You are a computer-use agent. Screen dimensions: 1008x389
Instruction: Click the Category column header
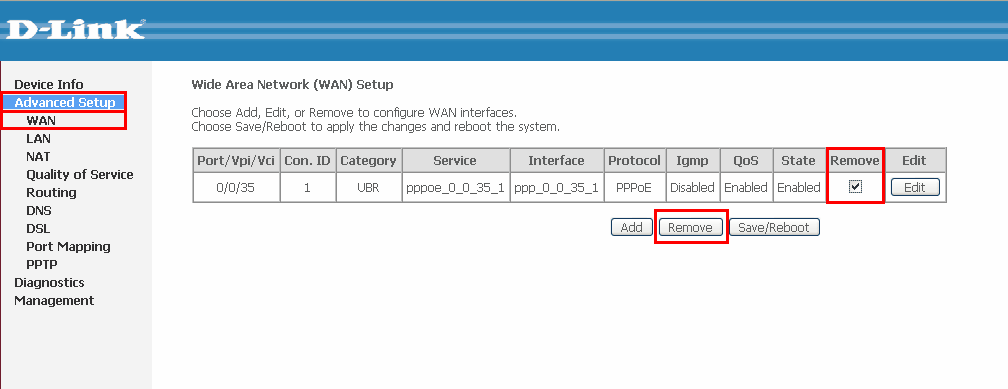tap(368, 161)
